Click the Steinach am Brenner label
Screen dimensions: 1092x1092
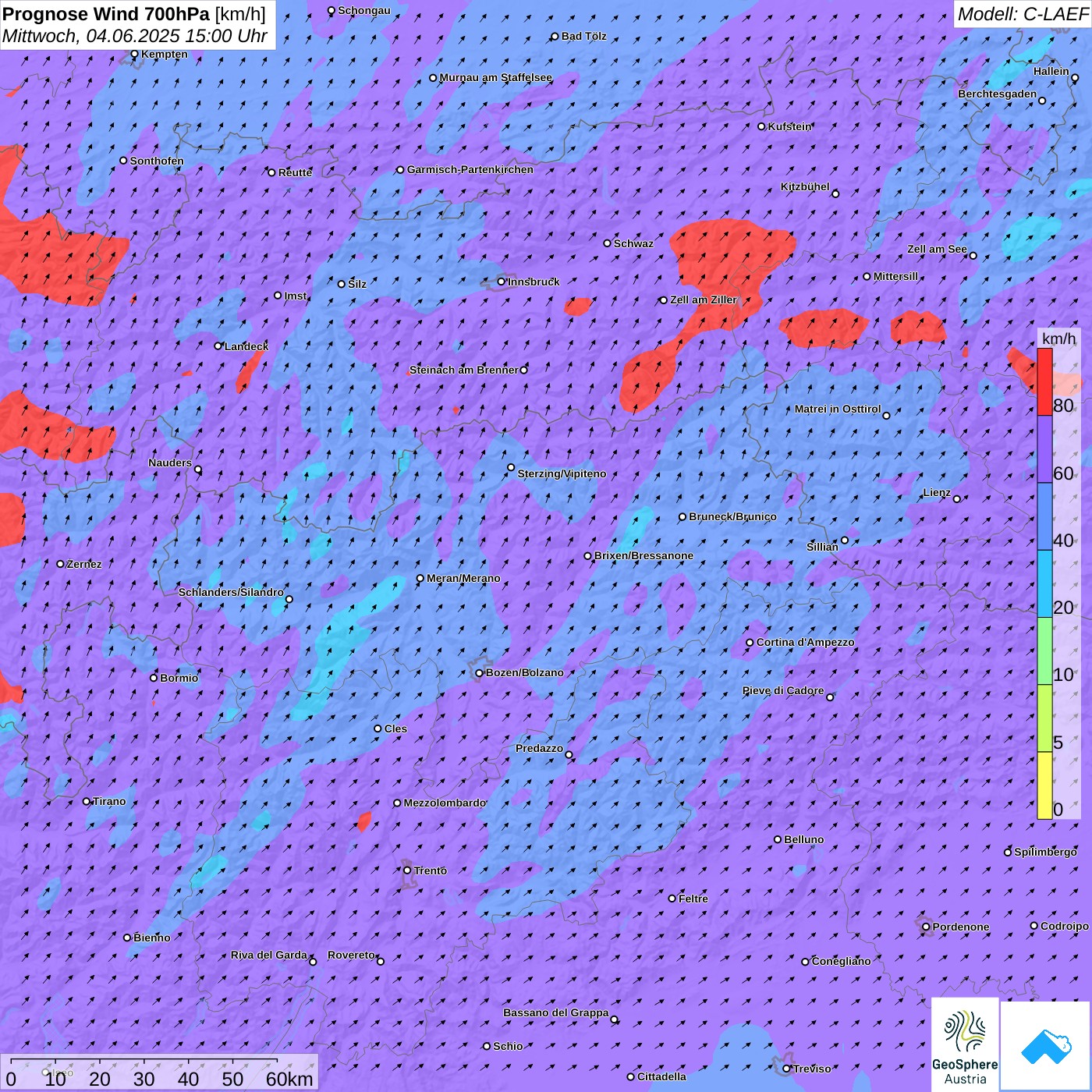pos(464,370)
